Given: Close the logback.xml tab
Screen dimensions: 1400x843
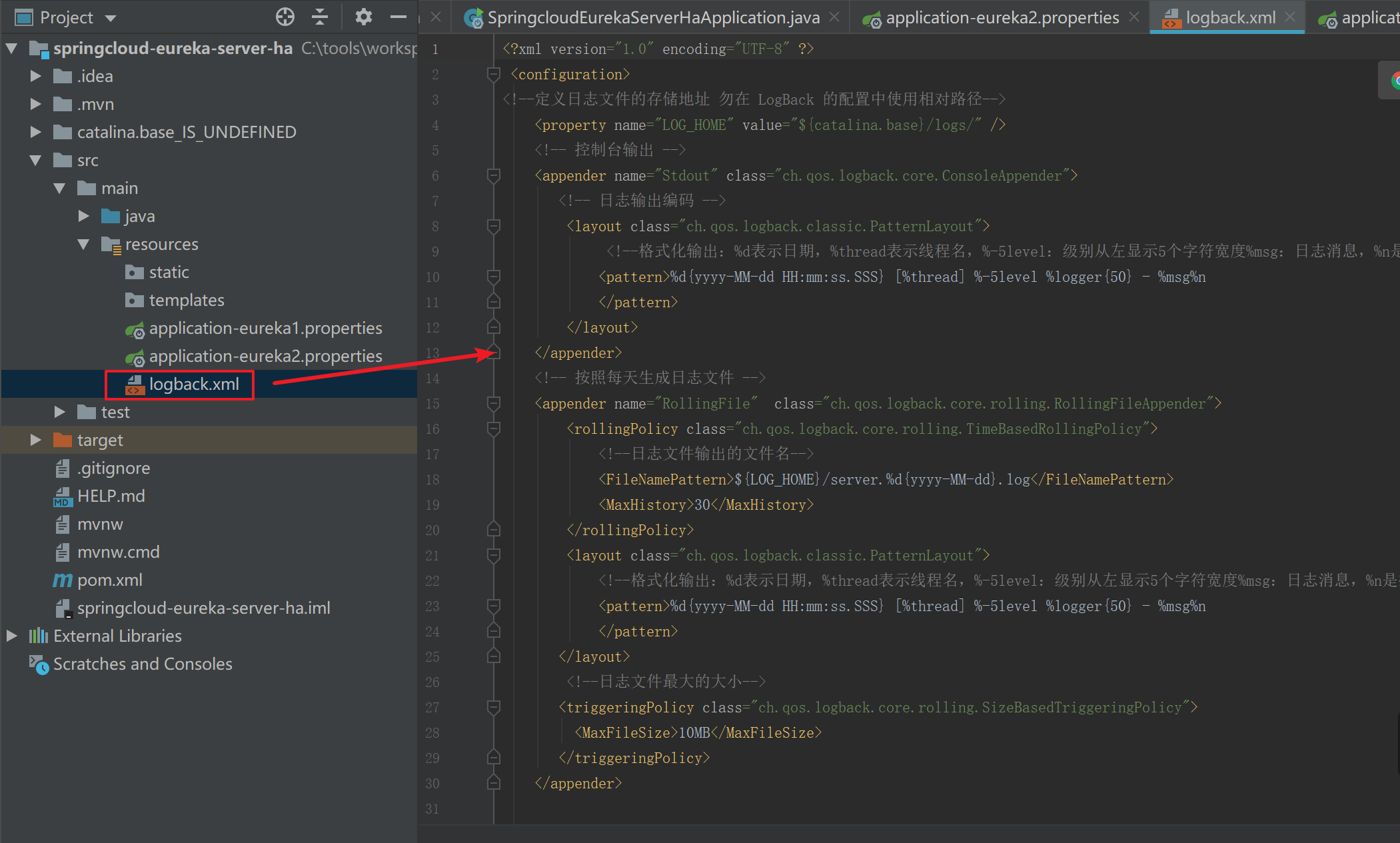Looking at the screenshot, I should pyautogui.click(x=1290, y=17).
